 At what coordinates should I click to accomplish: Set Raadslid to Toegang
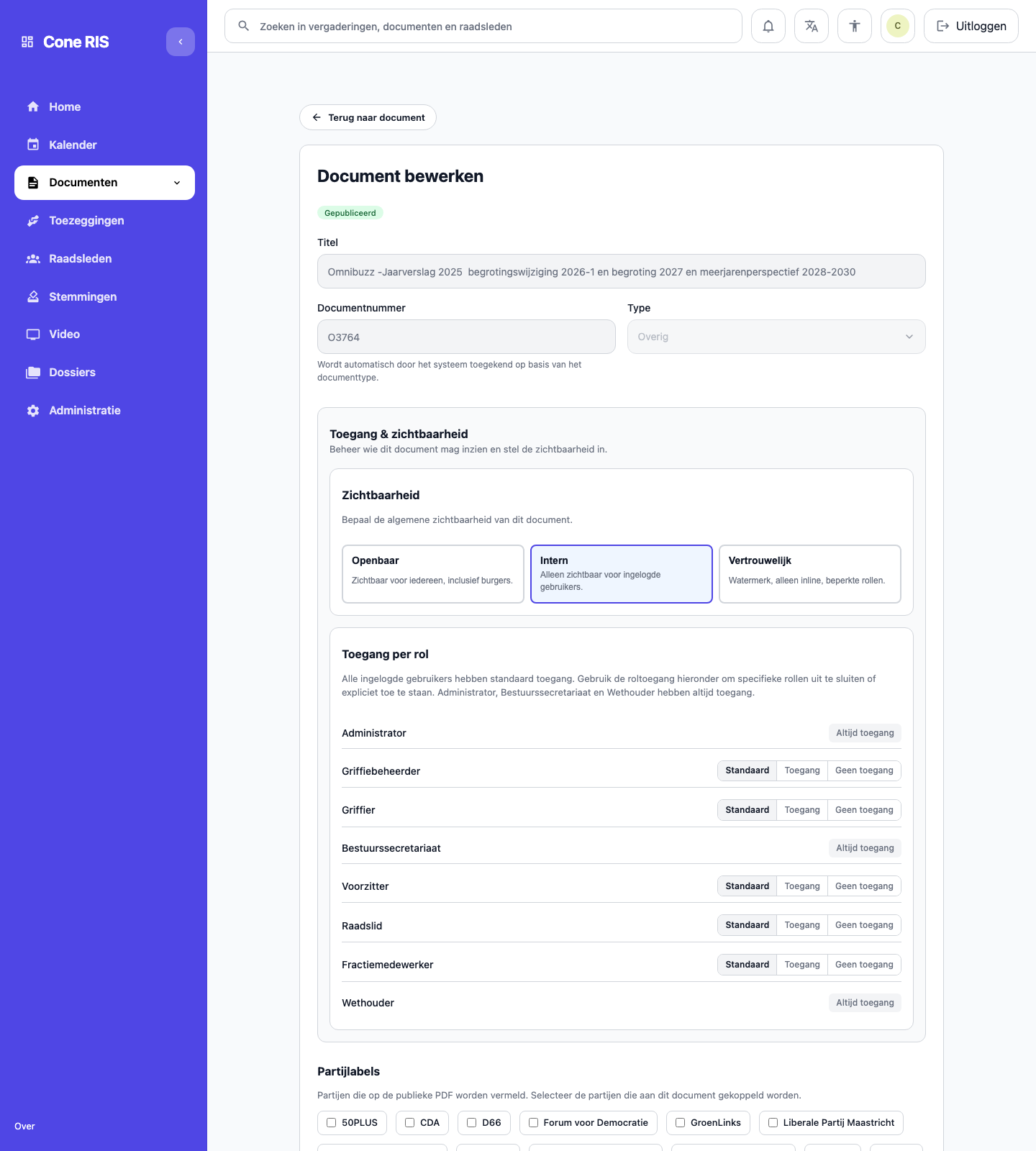(802, 925)
